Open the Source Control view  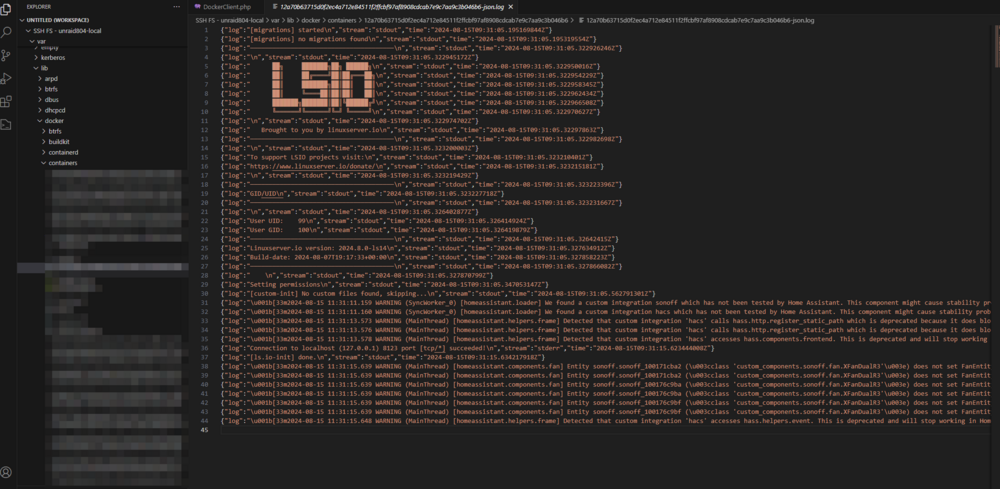pyautogui.click(x=6, y=55)
